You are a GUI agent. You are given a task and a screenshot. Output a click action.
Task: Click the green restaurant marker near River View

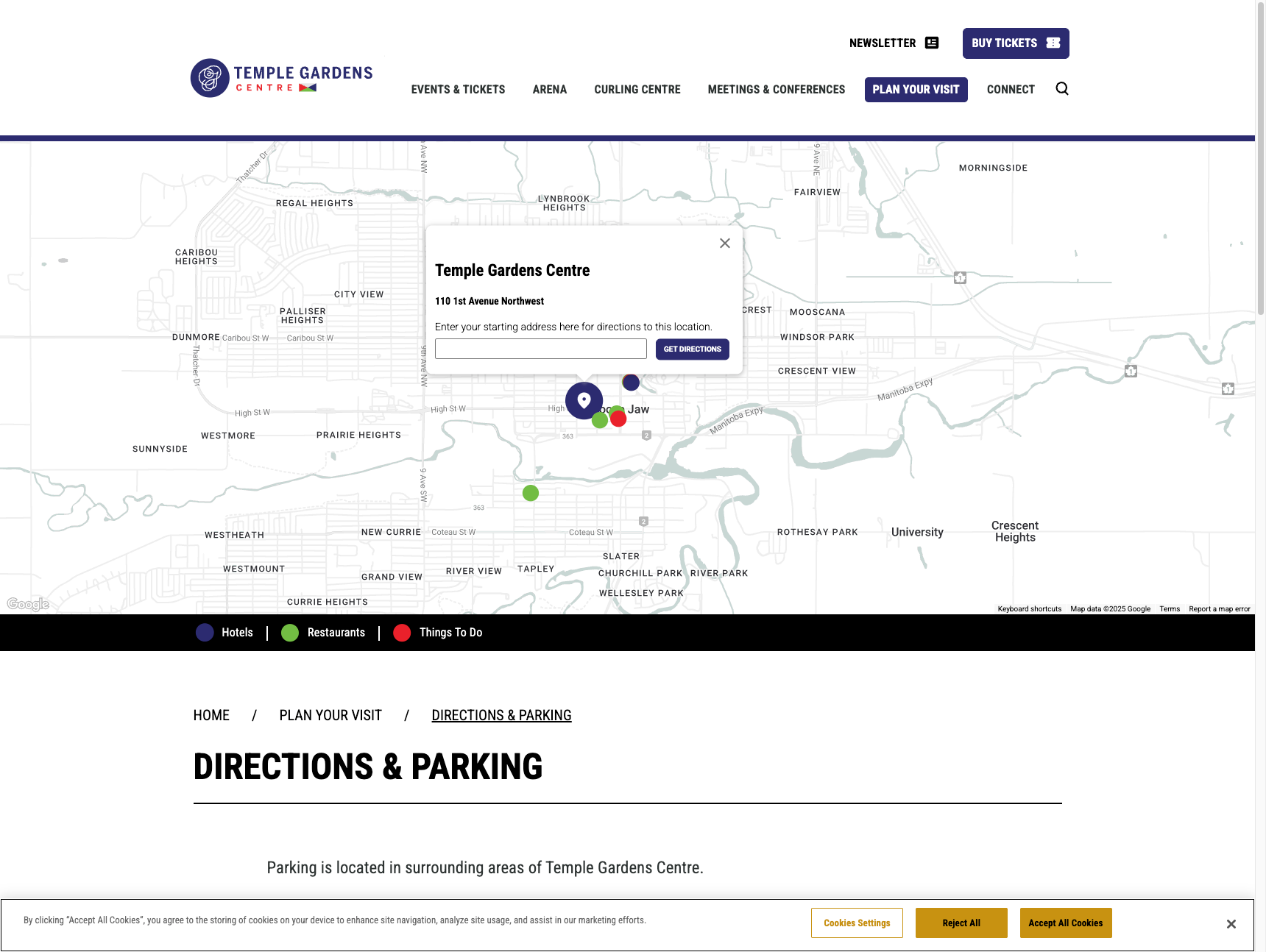pyautogui.click(x=531, y=493)
